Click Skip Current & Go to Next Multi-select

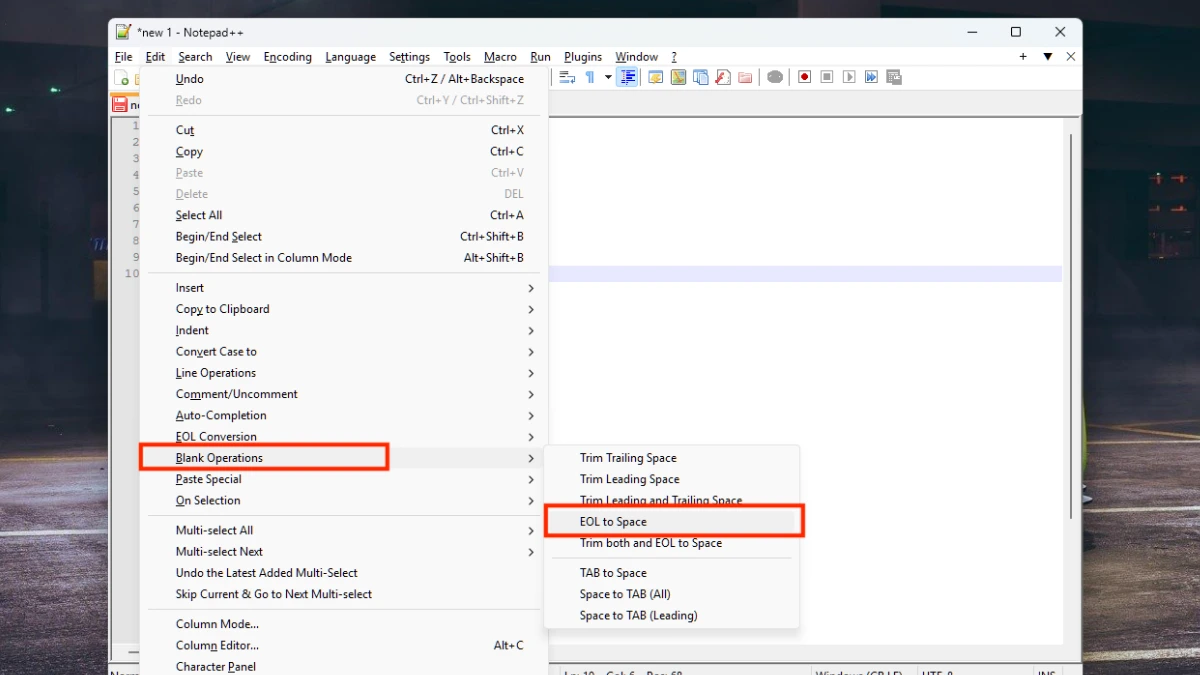pyautogui.click(x=344, y=594)
